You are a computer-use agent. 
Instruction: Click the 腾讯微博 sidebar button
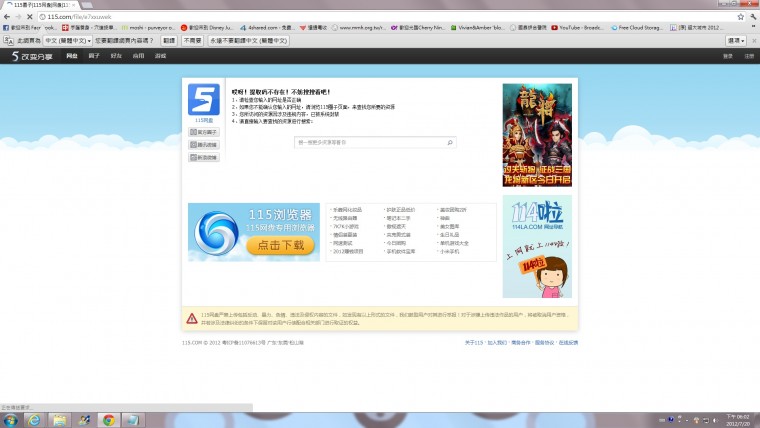tap(204, 145)
